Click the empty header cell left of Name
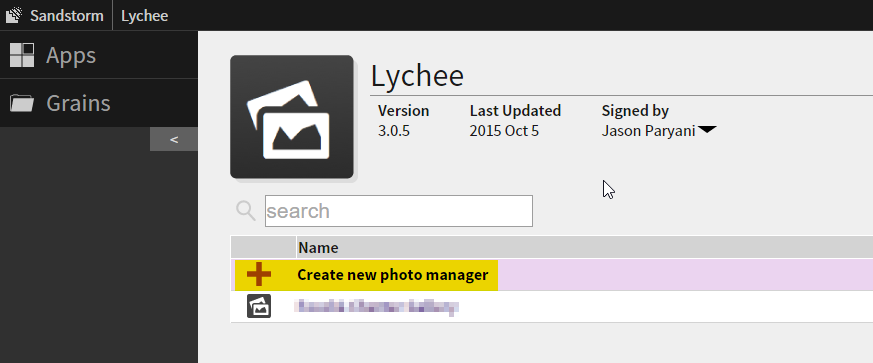 click(263, 247)
